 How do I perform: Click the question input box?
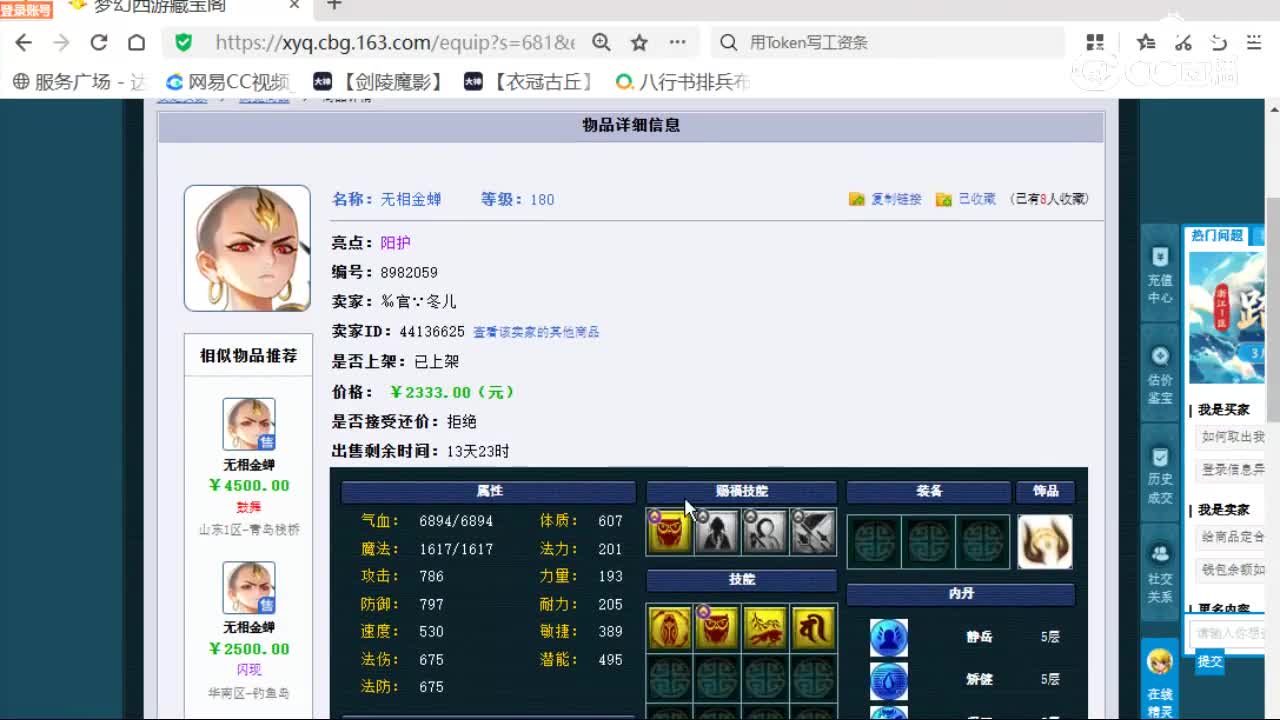1227,633
